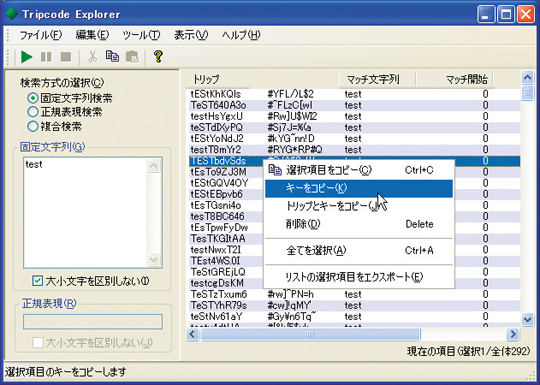
Task: Click the horizontal scrollbar thumb
Action: click(x=310, y=334)
